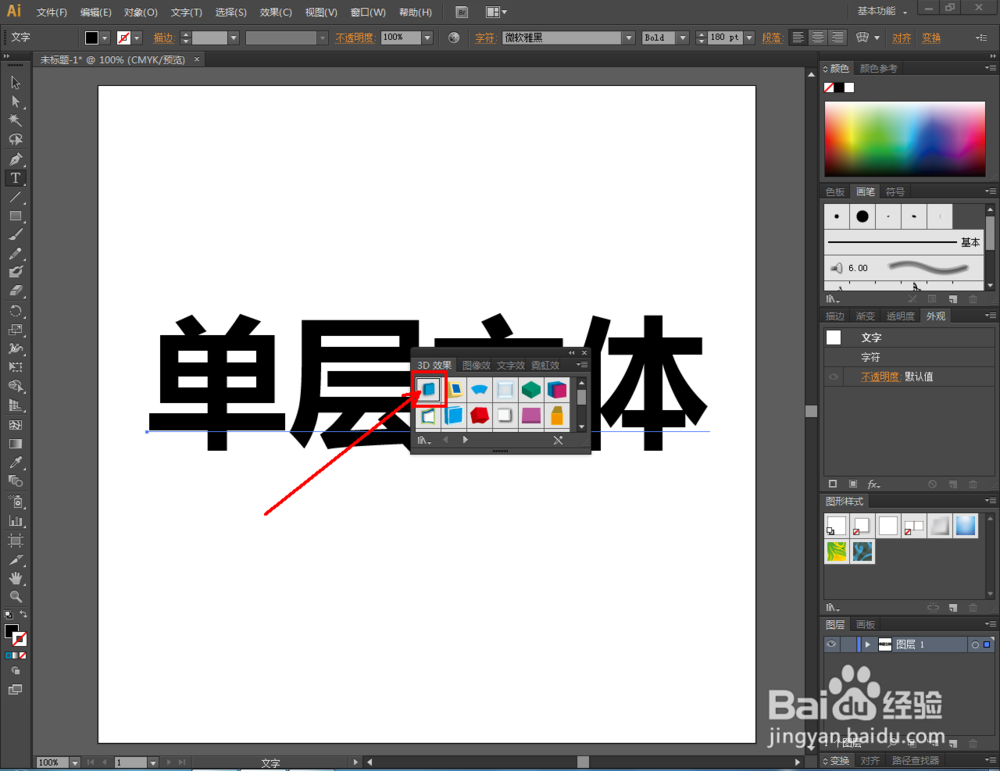Apply the red cube style in 3D效果 panel
This screenshot has height=771, width=1000.
[480, 415]
